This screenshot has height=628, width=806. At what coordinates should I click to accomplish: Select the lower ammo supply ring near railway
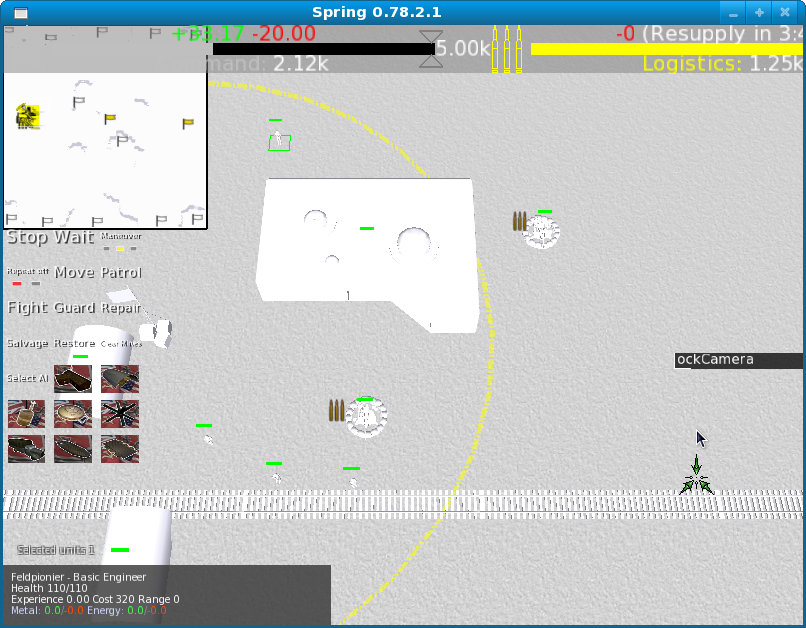tap(366, 417)
